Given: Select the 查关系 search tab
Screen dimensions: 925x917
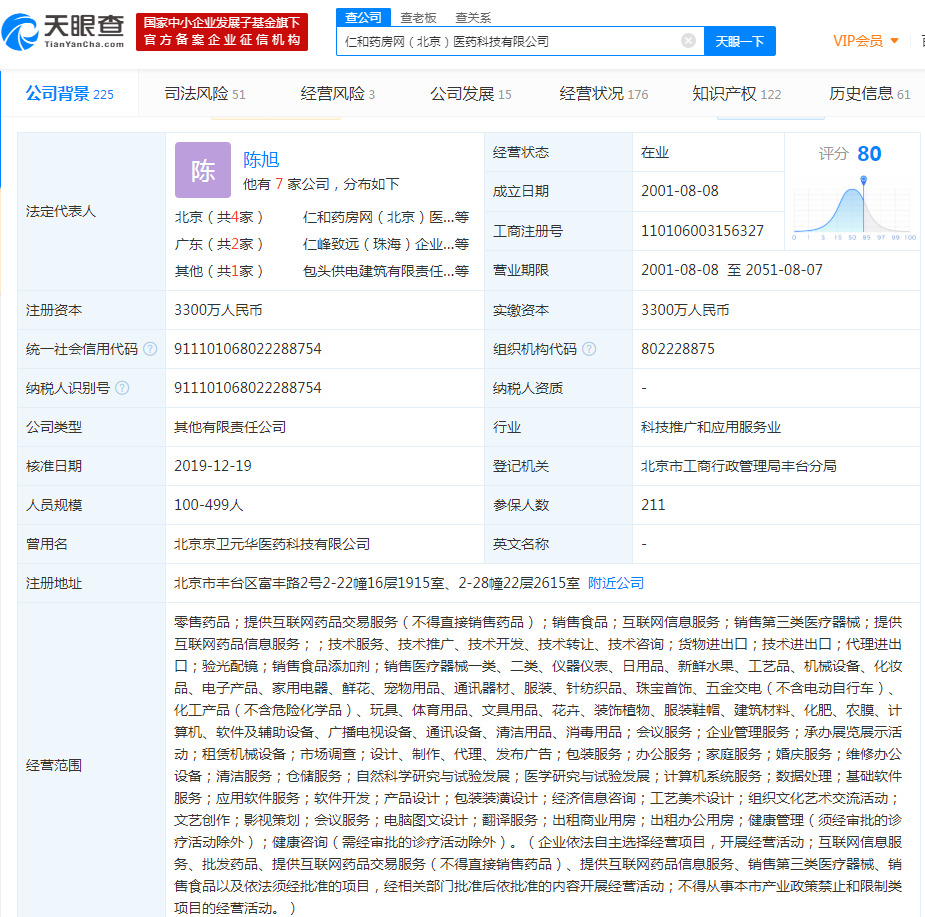Looking at the screenshot, I should click(x=473, y=18).
